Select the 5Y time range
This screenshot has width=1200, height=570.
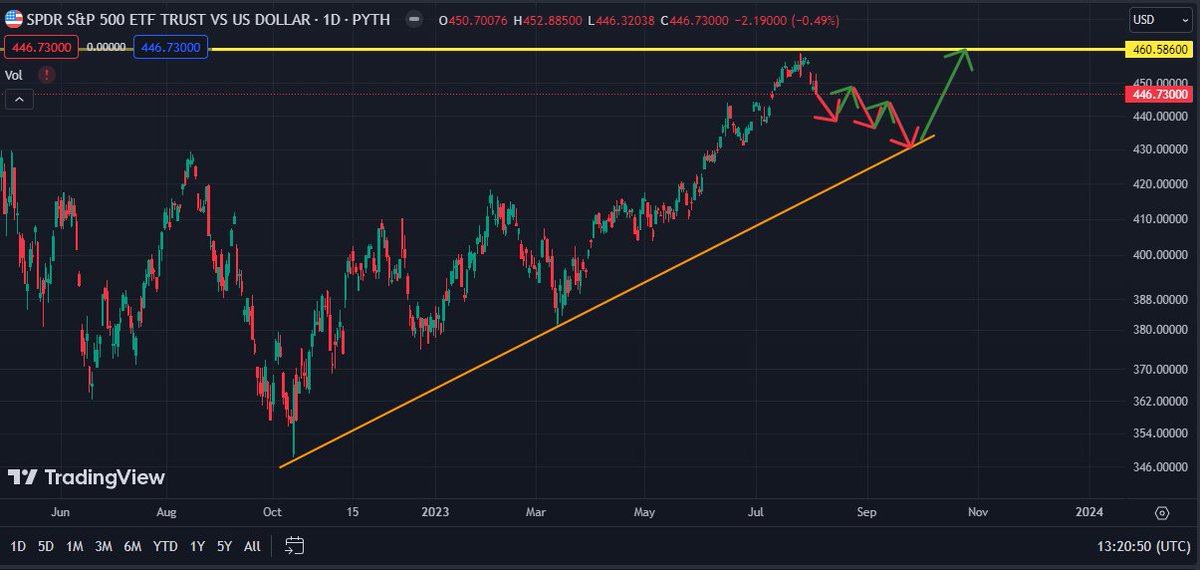tap(224, 546)
